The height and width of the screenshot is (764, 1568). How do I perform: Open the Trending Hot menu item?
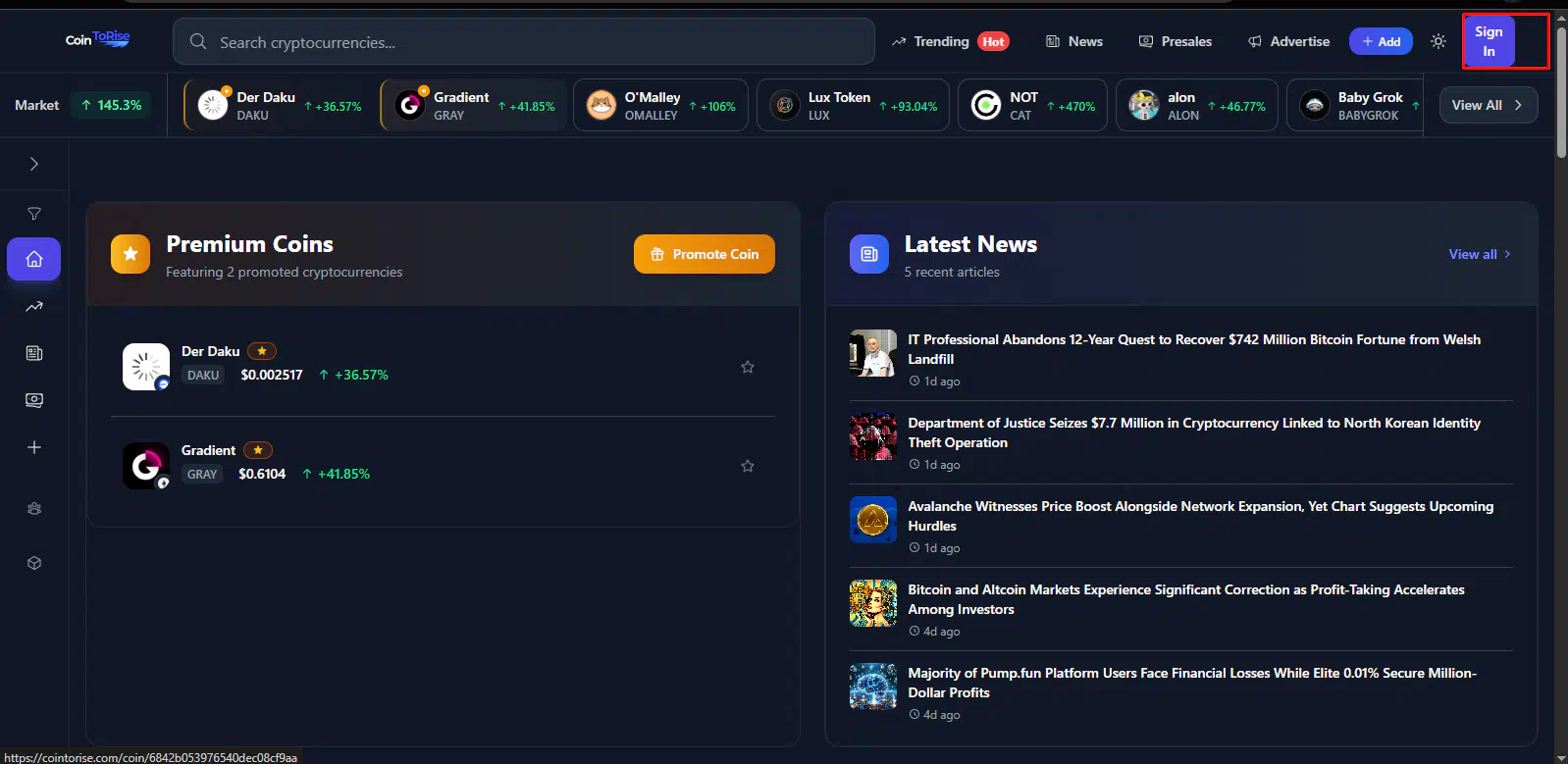[950, 41]
